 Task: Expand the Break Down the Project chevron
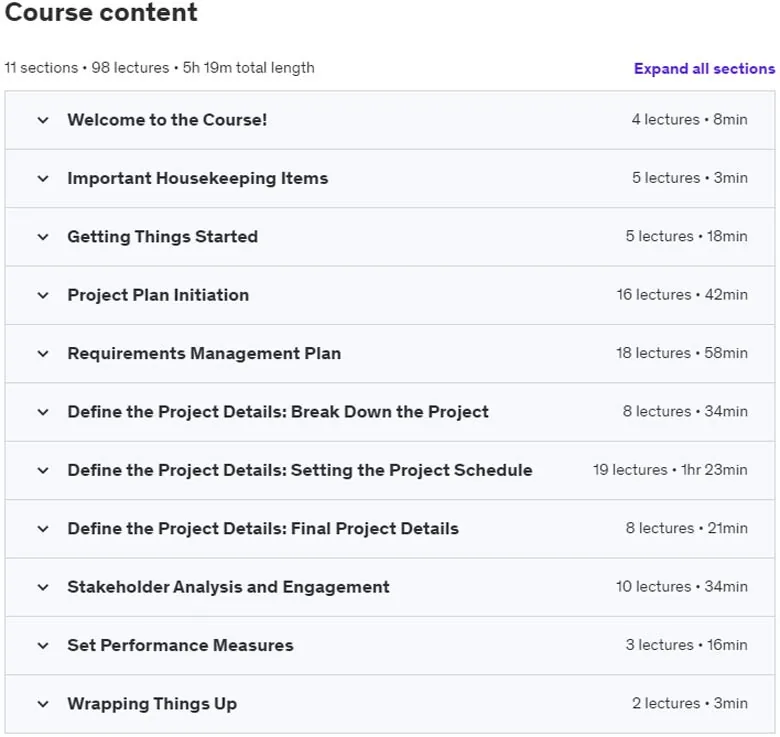pos(43,412)
